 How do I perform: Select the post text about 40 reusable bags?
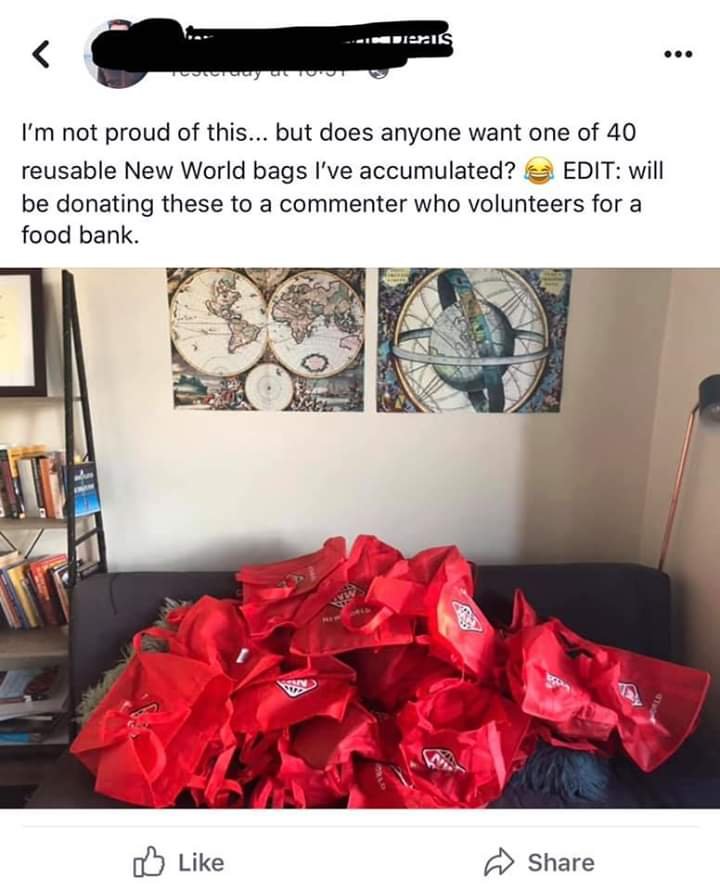[x=329, y=150]
